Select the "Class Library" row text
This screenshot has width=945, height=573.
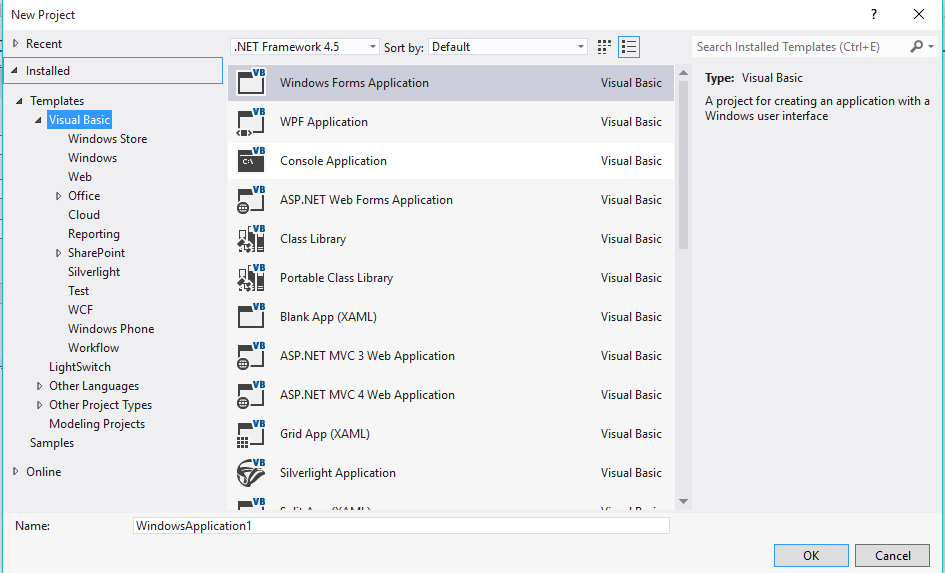(x=313, y=239)
